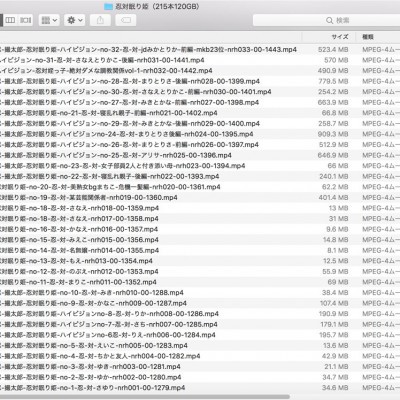The width and height of the screenshot is (400, 400).
Task: Open the gear action menu
Action: 74,20
